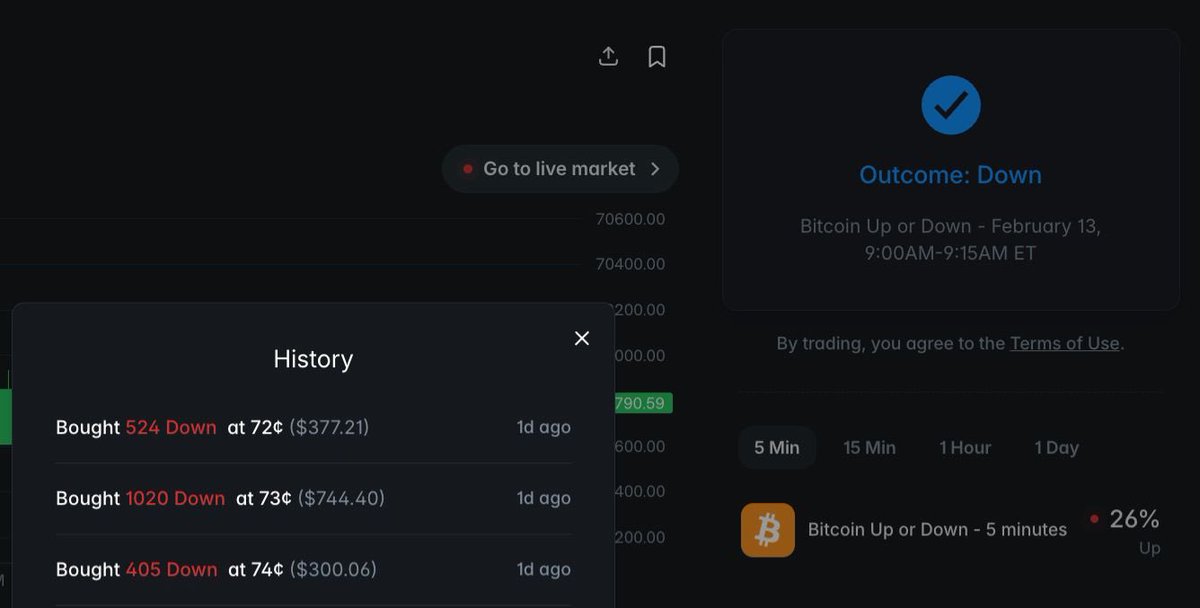This screenshot has width=1200, height=608.
Task: Click the ($377.21) amount
Action: (329, 427)
